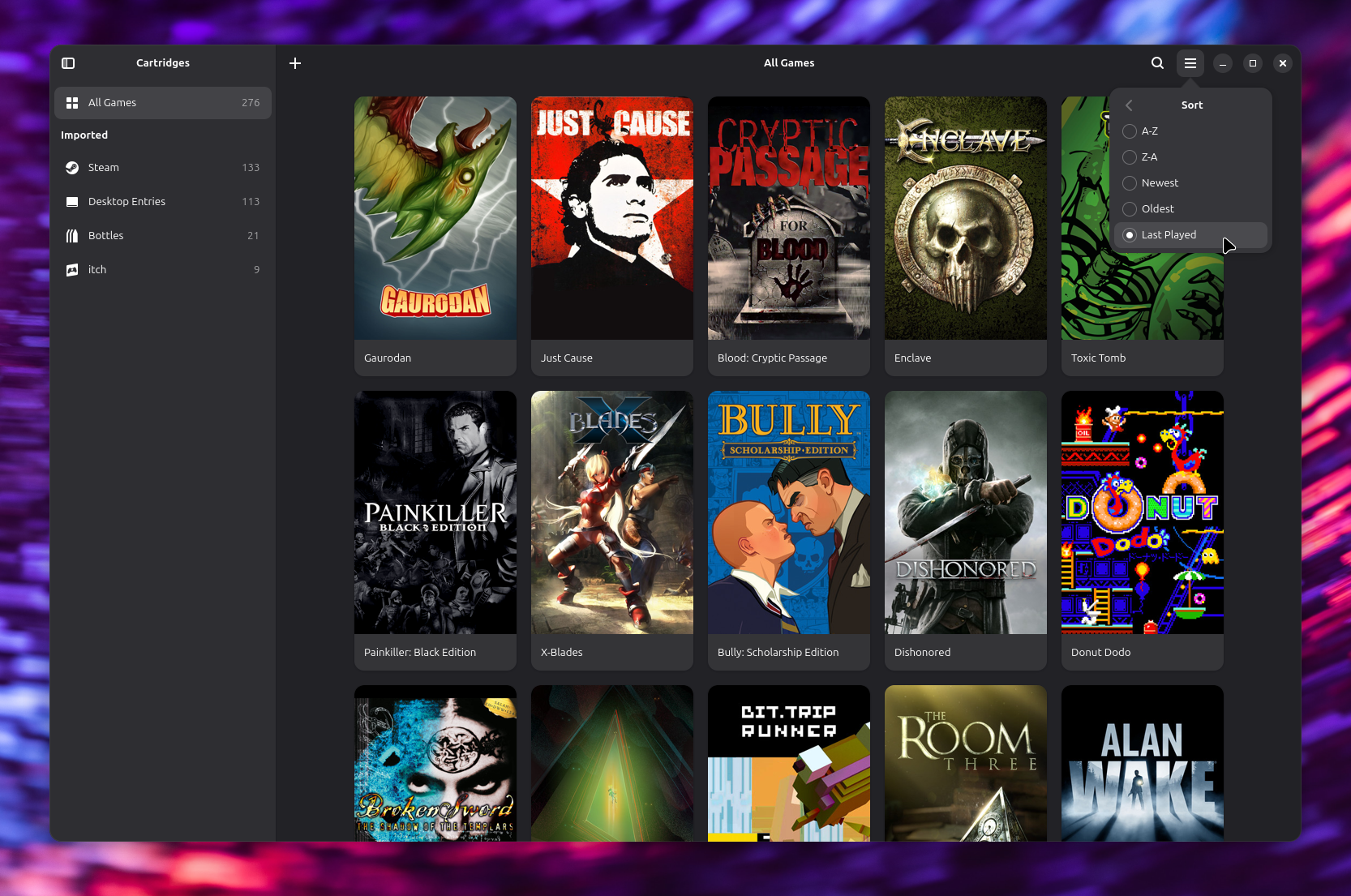
Task: Filter games by Desktop Entries label
Action: pyautogui.click(x=127, y=202)
